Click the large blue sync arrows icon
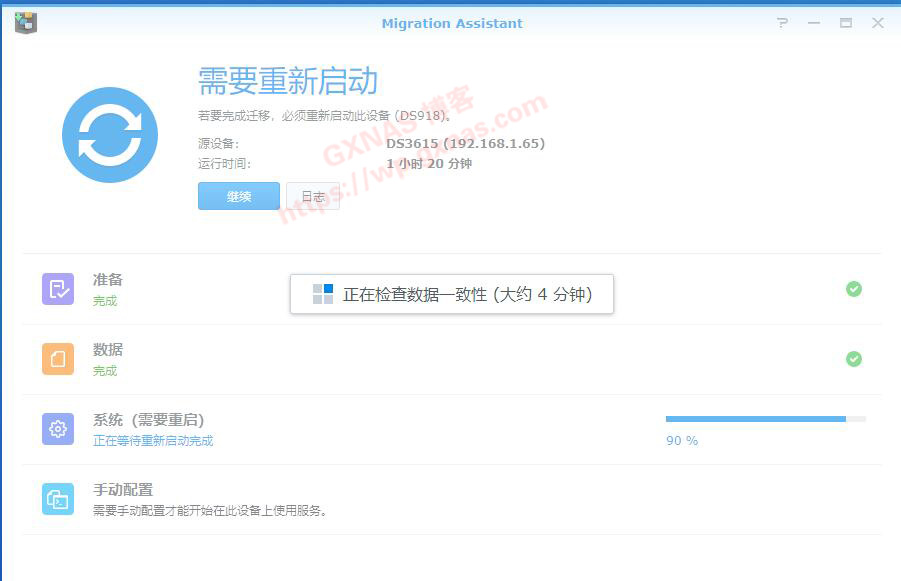 pyautogui.click(x=110, y=135)
